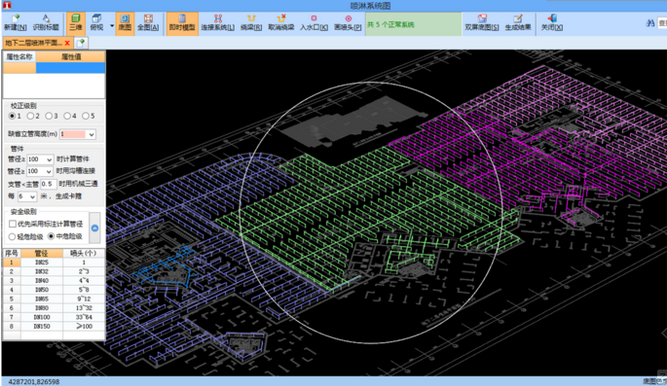Open the 缺省立管高度(m) dropdown
Screen dimensions: 667x386
tap(91, 134)
